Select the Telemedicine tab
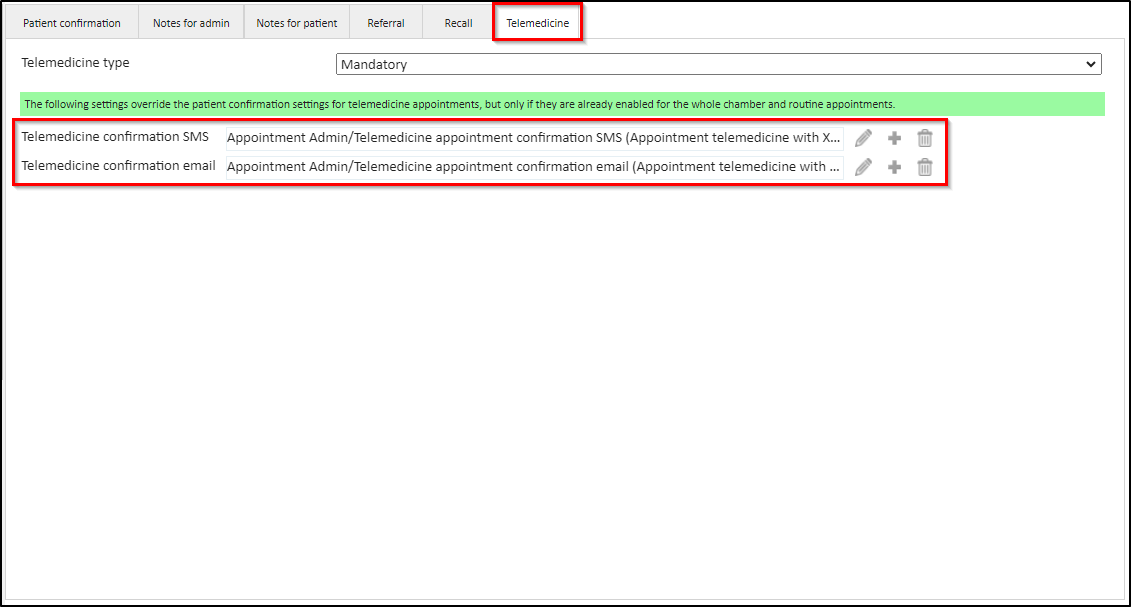Viewport: 1131px width, 607px height. (x=537, y=23)
